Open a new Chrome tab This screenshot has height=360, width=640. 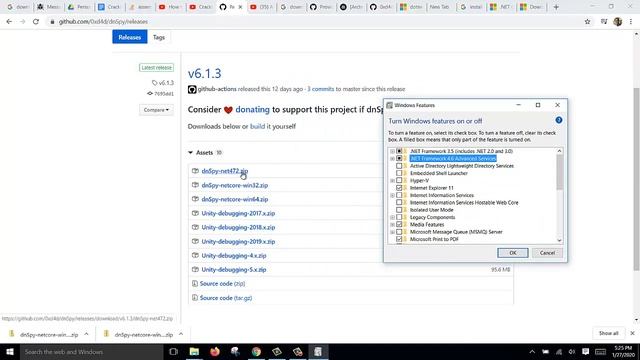(556, 7)
